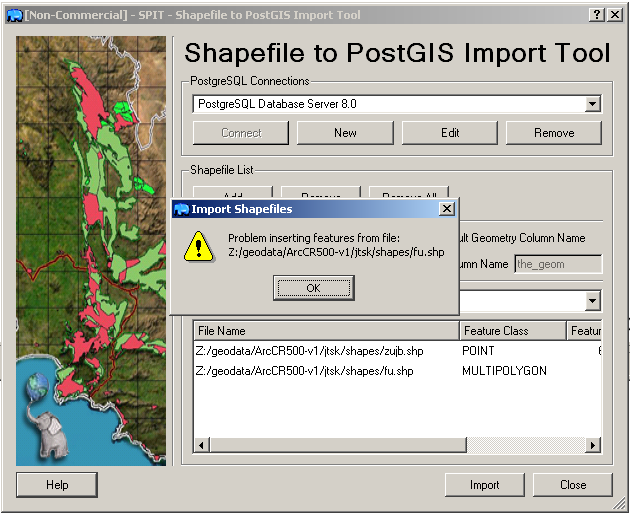The width and height of the screenshot is (630, 513).
Task: Click the Geometry Column Name field the_geom
Action: click(558, 264)
